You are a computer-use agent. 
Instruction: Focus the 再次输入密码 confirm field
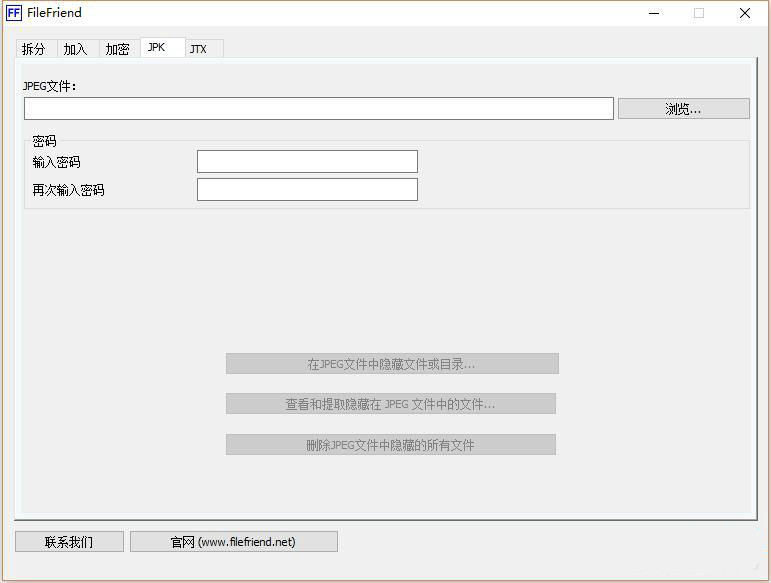[x=307, y=190]
